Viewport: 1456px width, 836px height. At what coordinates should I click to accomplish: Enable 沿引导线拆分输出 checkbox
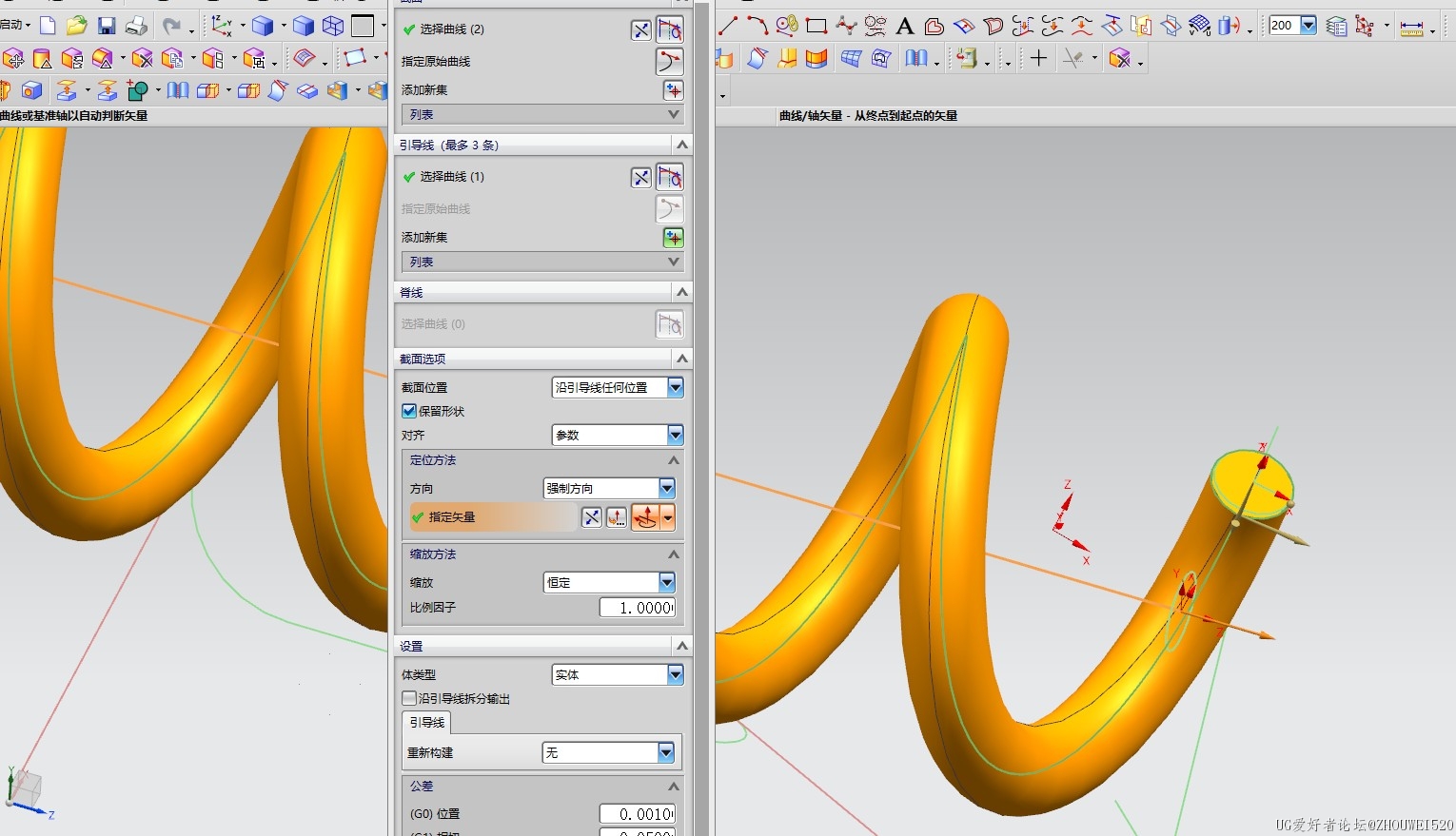(x=409, y=698)
